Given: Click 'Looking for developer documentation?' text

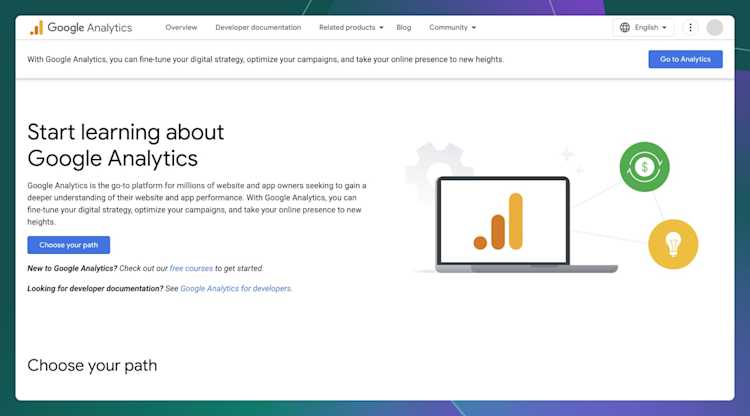Looking at the screenshot, I should pos(95,288).
